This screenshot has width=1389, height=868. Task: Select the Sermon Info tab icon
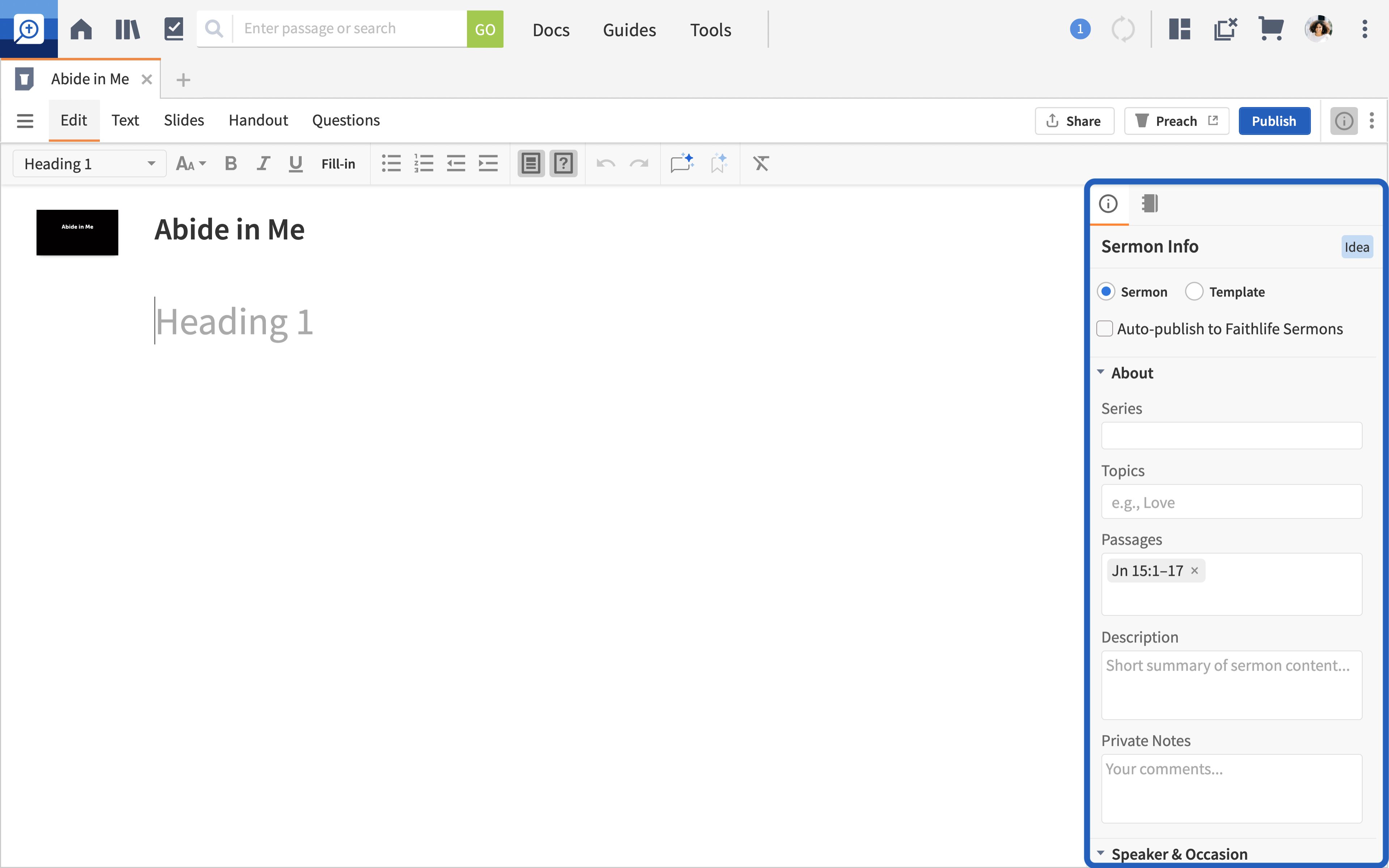pyautogui.click(x=1108, y=203)
